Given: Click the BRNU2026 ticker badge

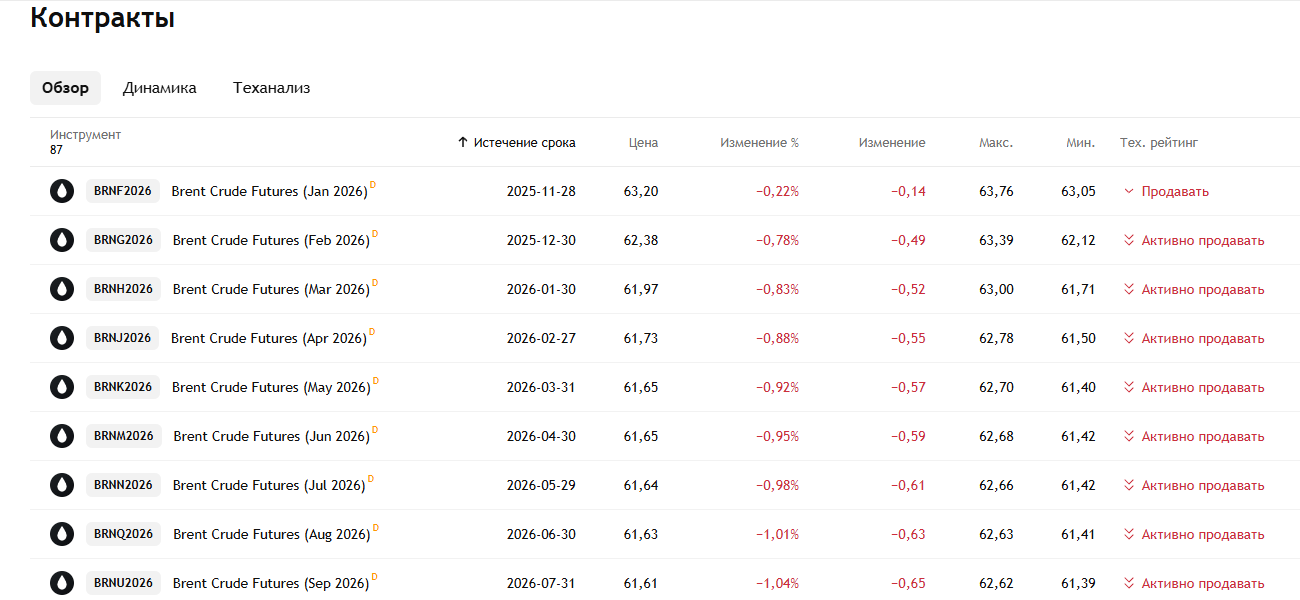Looking at the screenshot, I should [x=123, y=583].
